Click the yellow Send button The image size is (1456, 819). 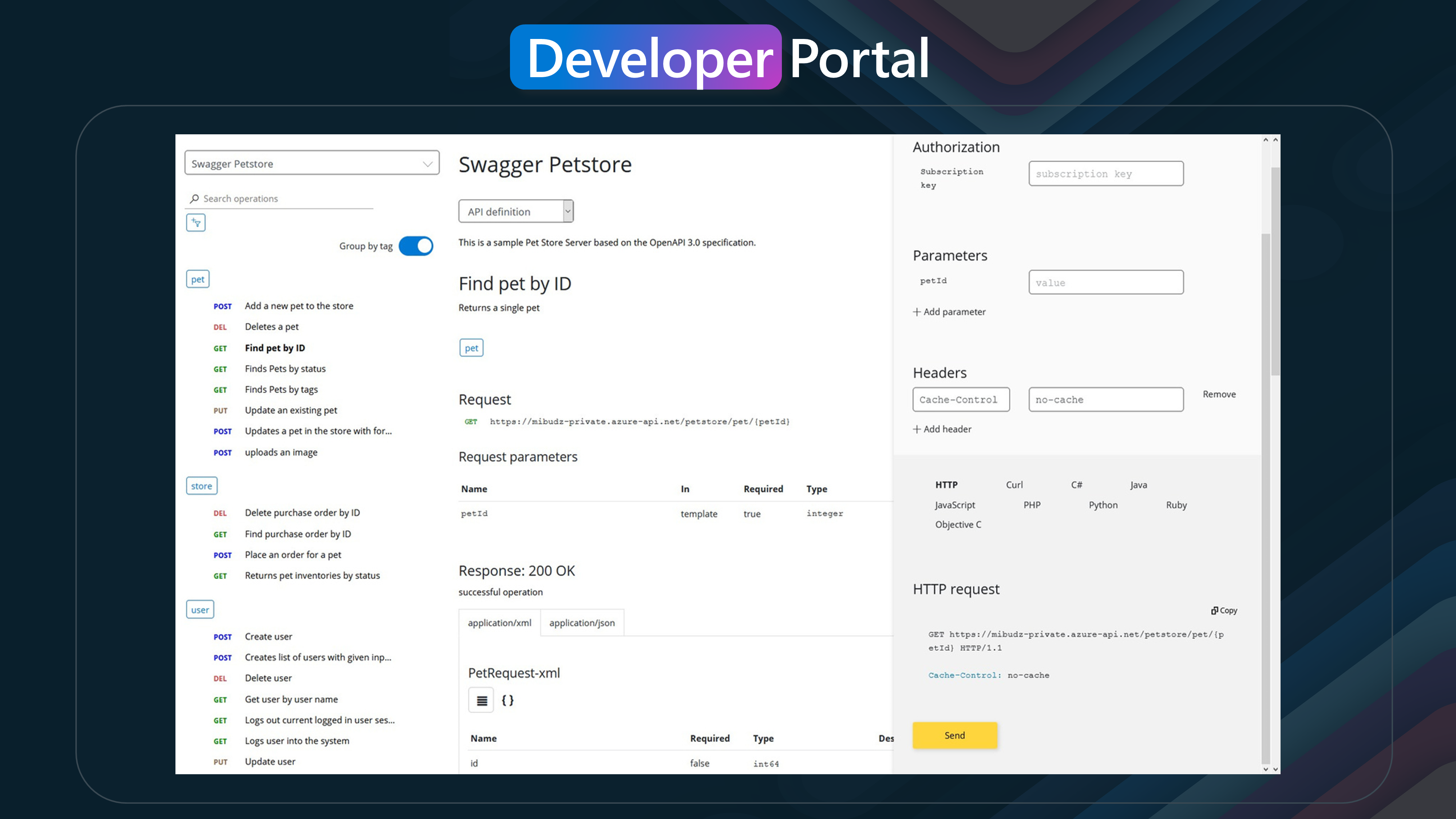click(955, 735)
